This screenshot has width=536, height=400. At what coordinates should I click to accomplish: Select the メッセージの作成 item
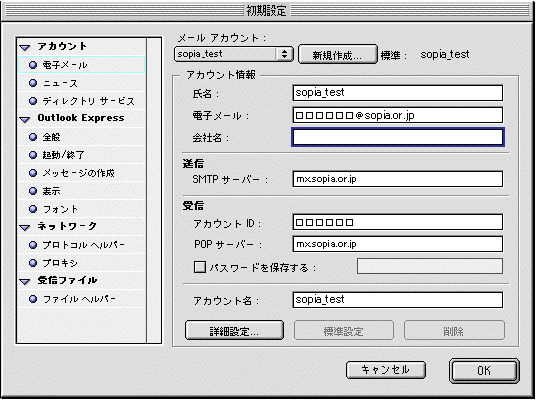[x=81, y=173]
